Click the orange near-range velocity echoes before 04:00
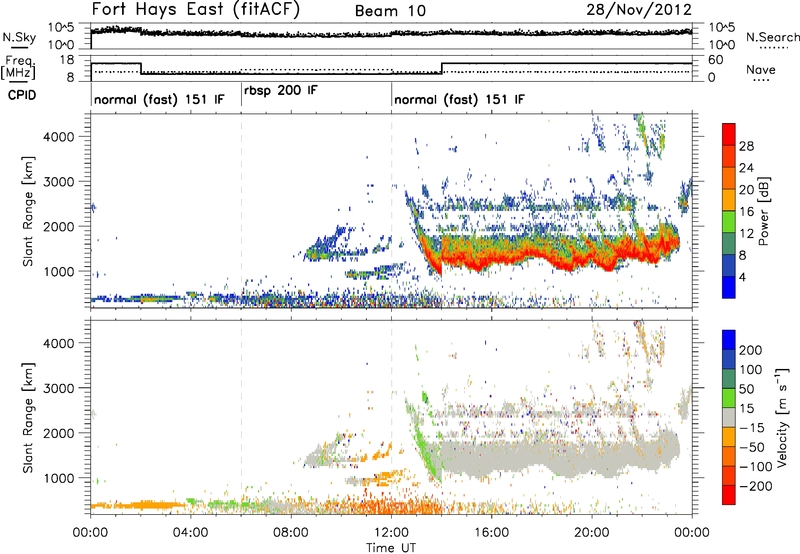Screen dimensions: 800x554 139,506
